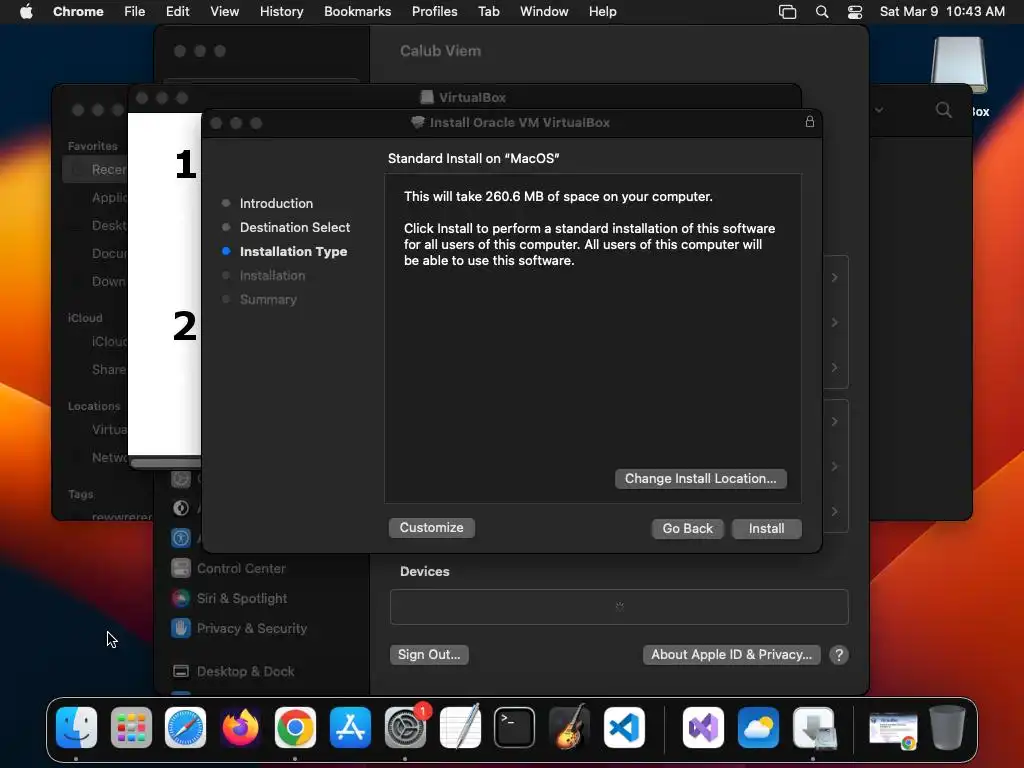1024x768 pixels.
Task: Open TextEdit from the Dock
Action: coord(460,728)
